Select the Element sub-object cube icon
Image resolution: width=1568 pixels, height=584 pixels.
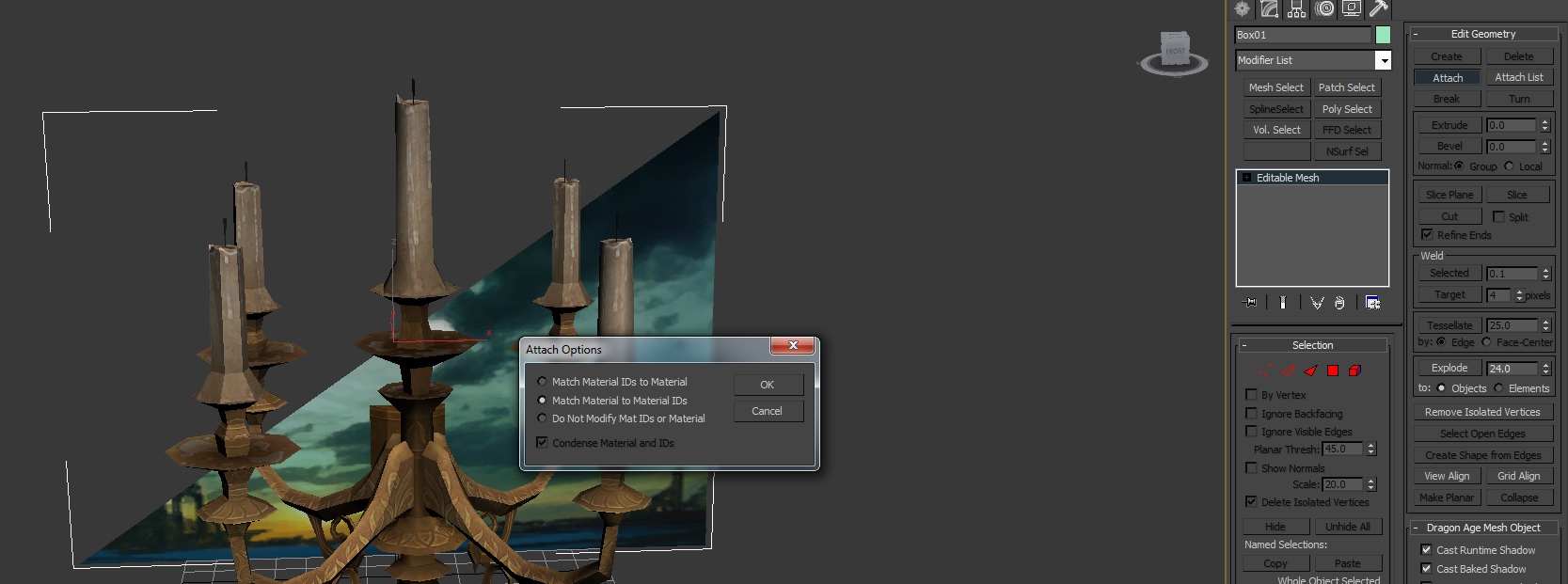tap(1355, 371)
